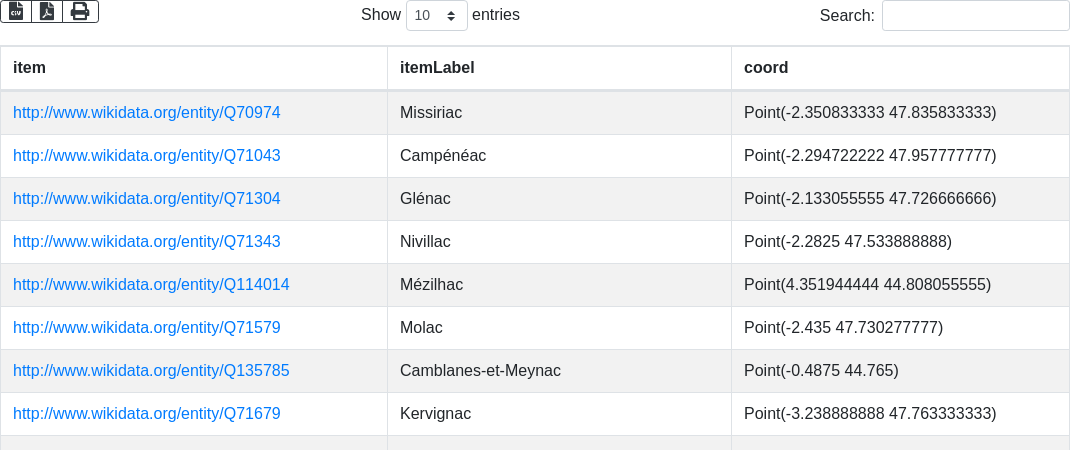Focus the Search input field
The height and width of the screenshot is (450, 1070).
click(x=975, y=15)
